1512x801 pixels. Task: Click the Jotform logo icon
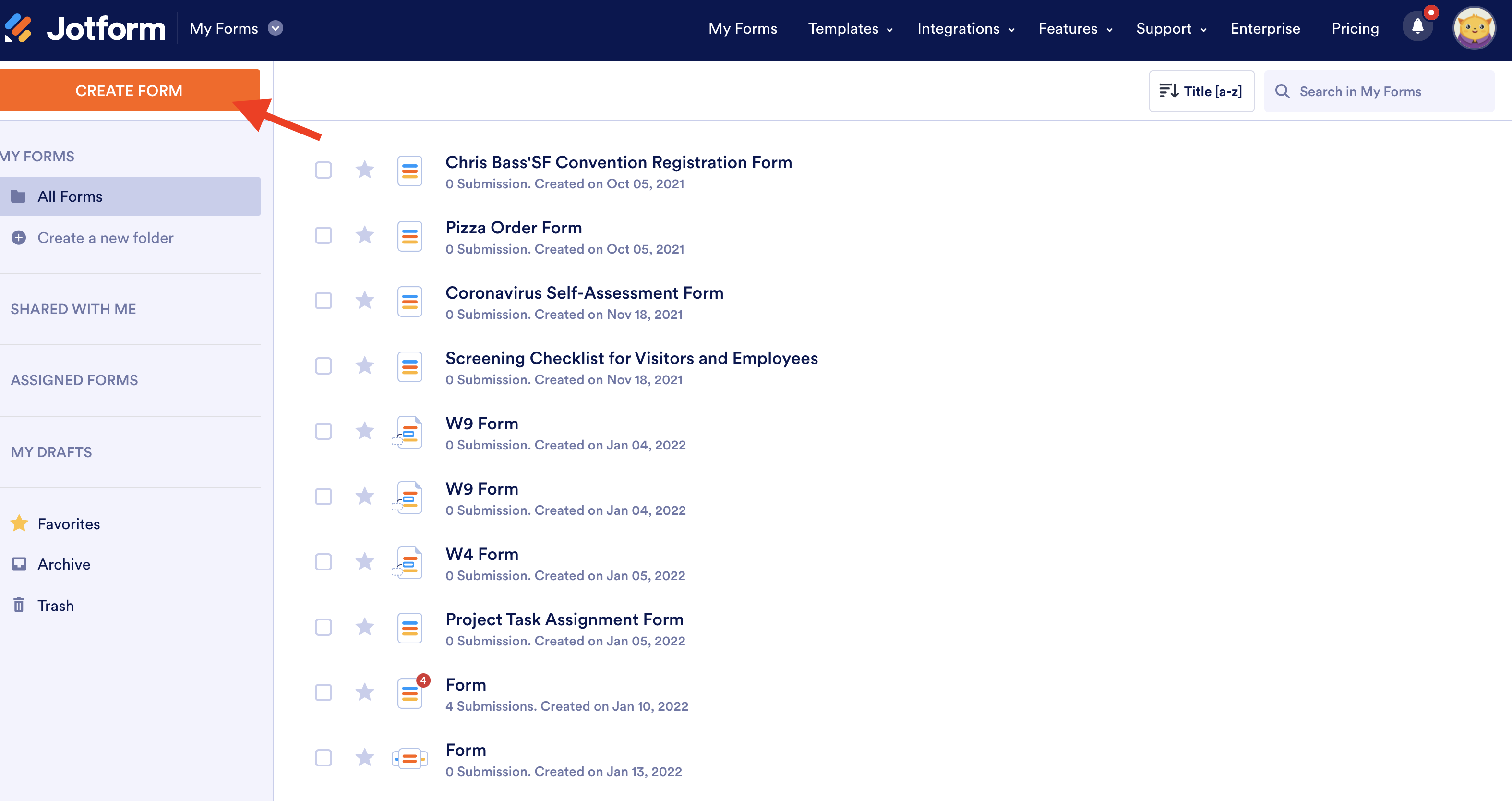tap(18, 28)
